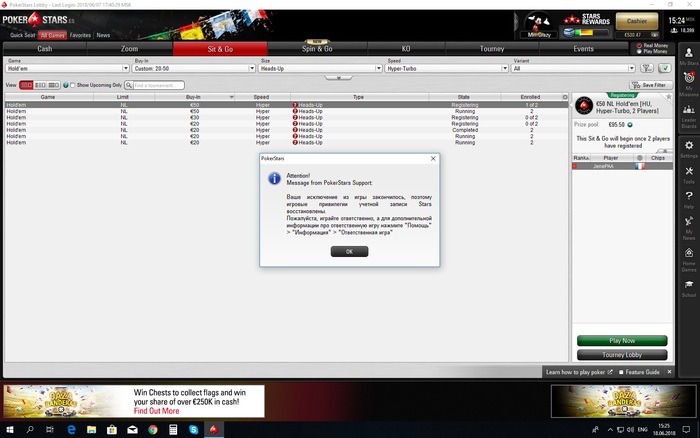The width and height of the screenshot is (700, 438).
Task: Open File Explorer from taskbar
Action: tap(92, 430)
